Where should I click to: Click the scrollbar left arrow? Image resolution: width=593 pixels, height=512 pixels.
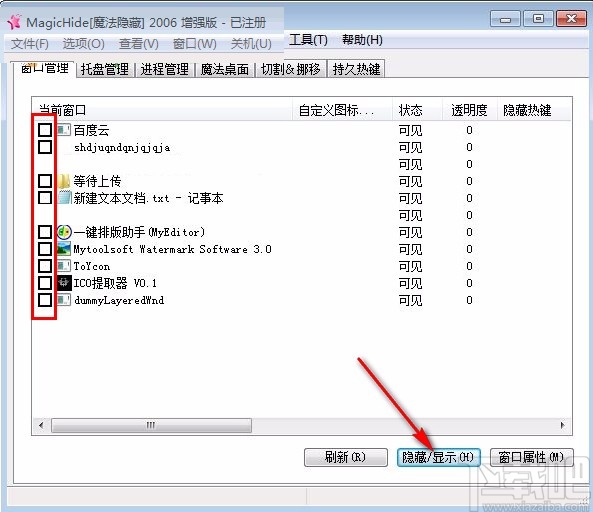pyautogui.click(x=41, y=425)
